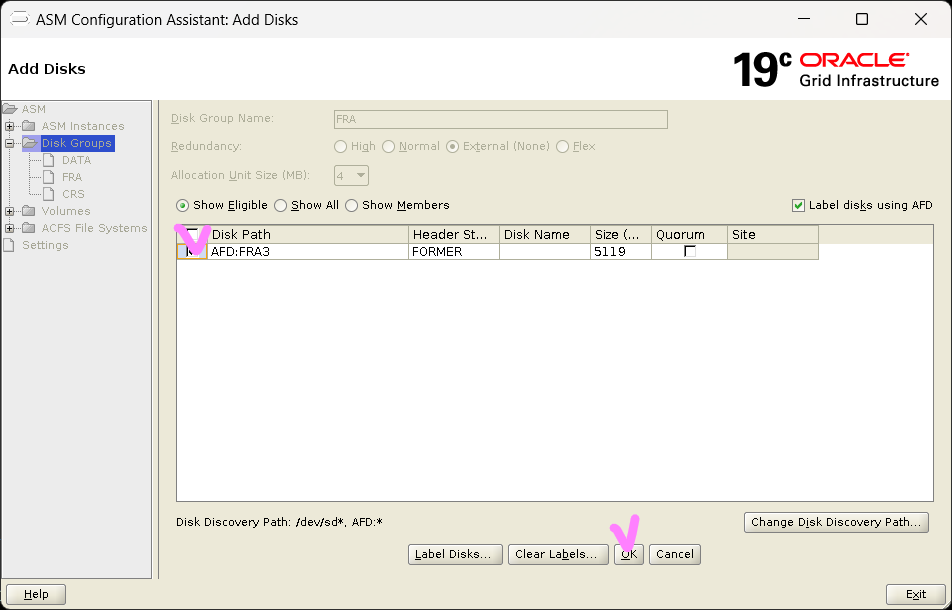Open Change Disk Discovery Path... dialog
The width and height of the screenshot is (952, 610).
[x=836, y=522]
